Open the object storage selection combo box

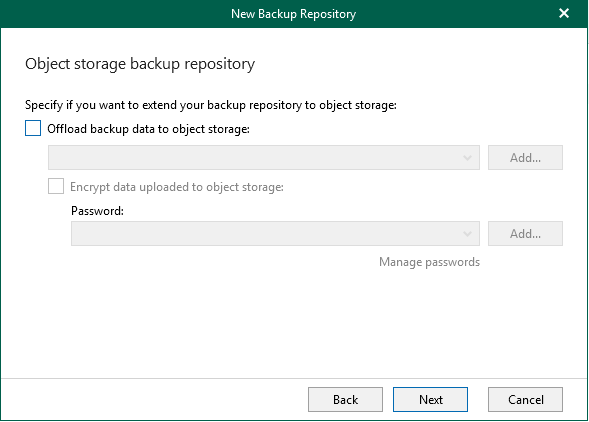click(x=264, y=157)
